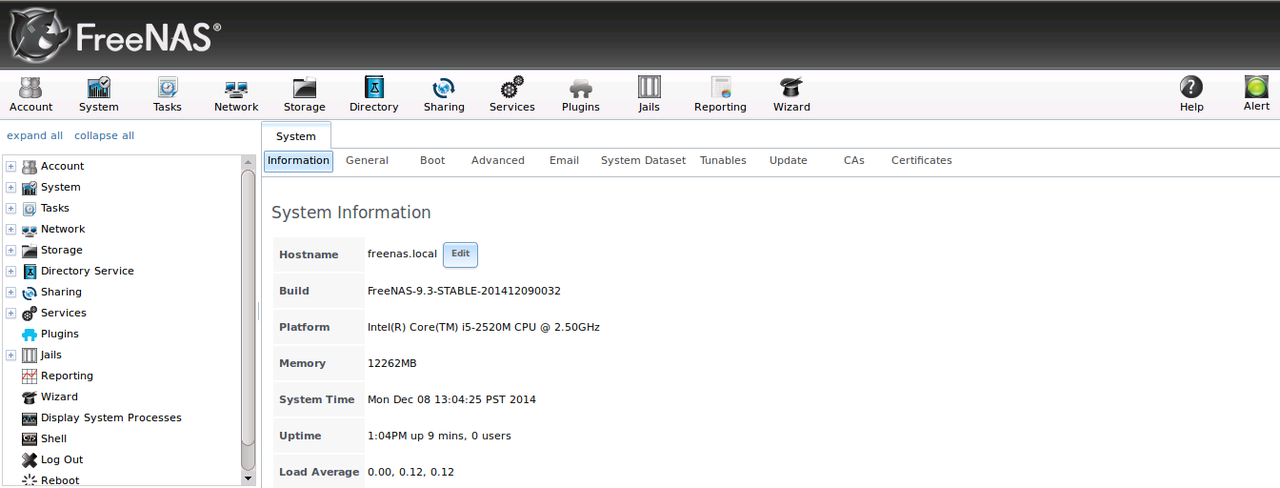
Task: Open Wizard in the tree
Action: (59, 397)
